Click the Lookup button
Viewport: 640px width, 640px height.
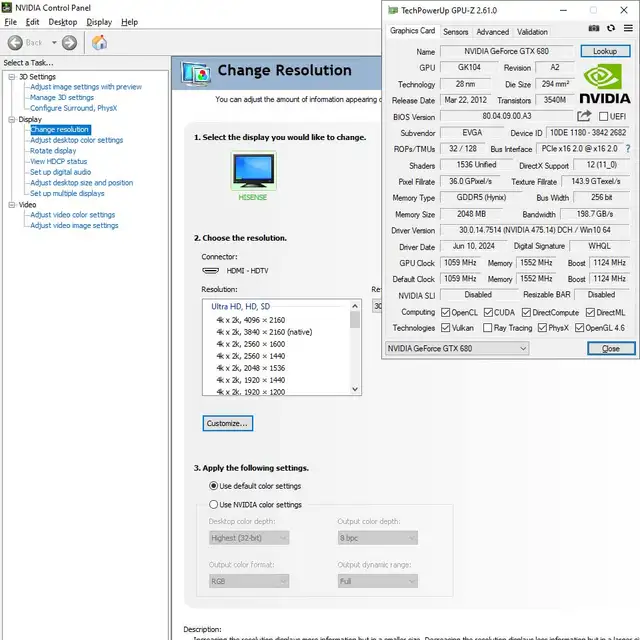click(x=605, y=51)
